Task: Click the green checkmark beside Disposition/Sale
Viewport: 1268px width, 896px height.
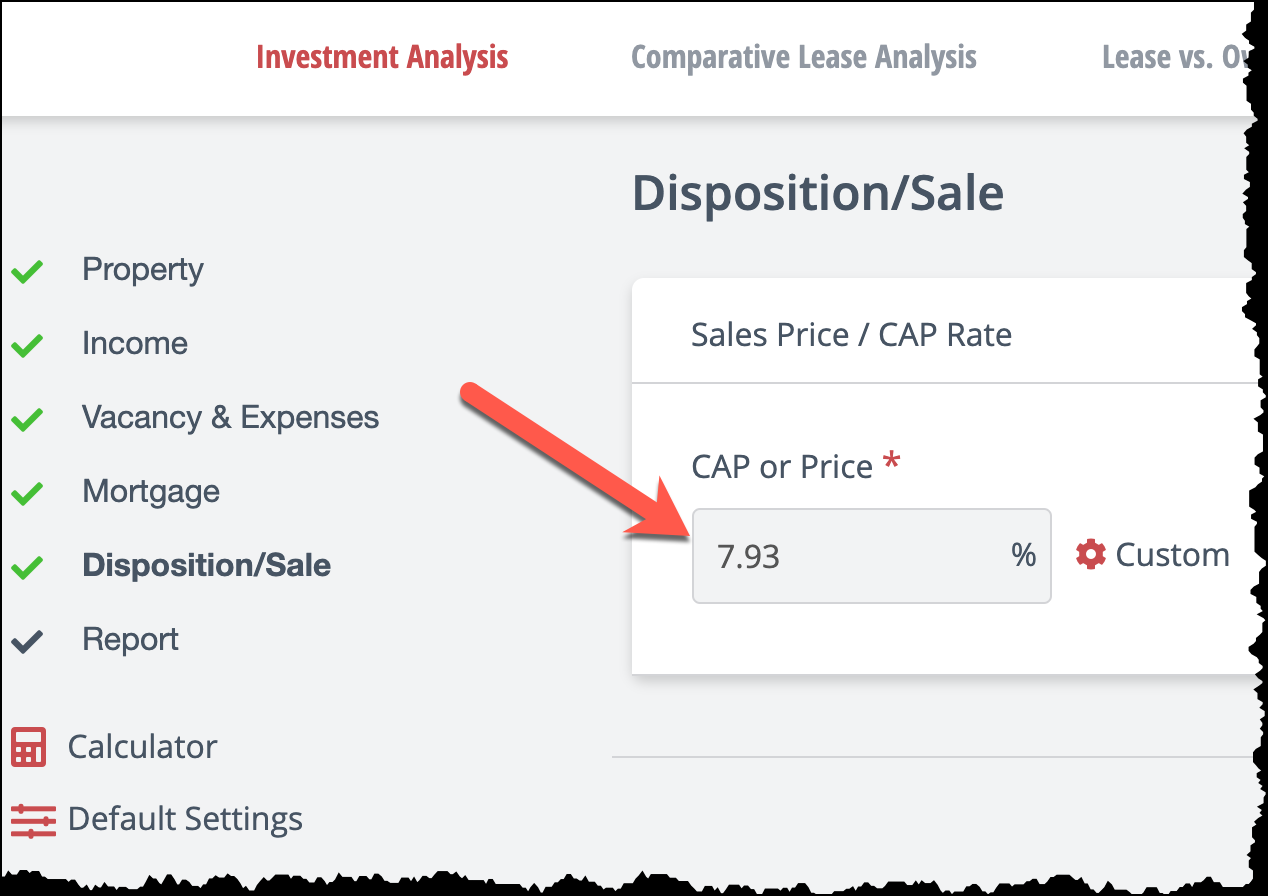Action: [27, 566]
